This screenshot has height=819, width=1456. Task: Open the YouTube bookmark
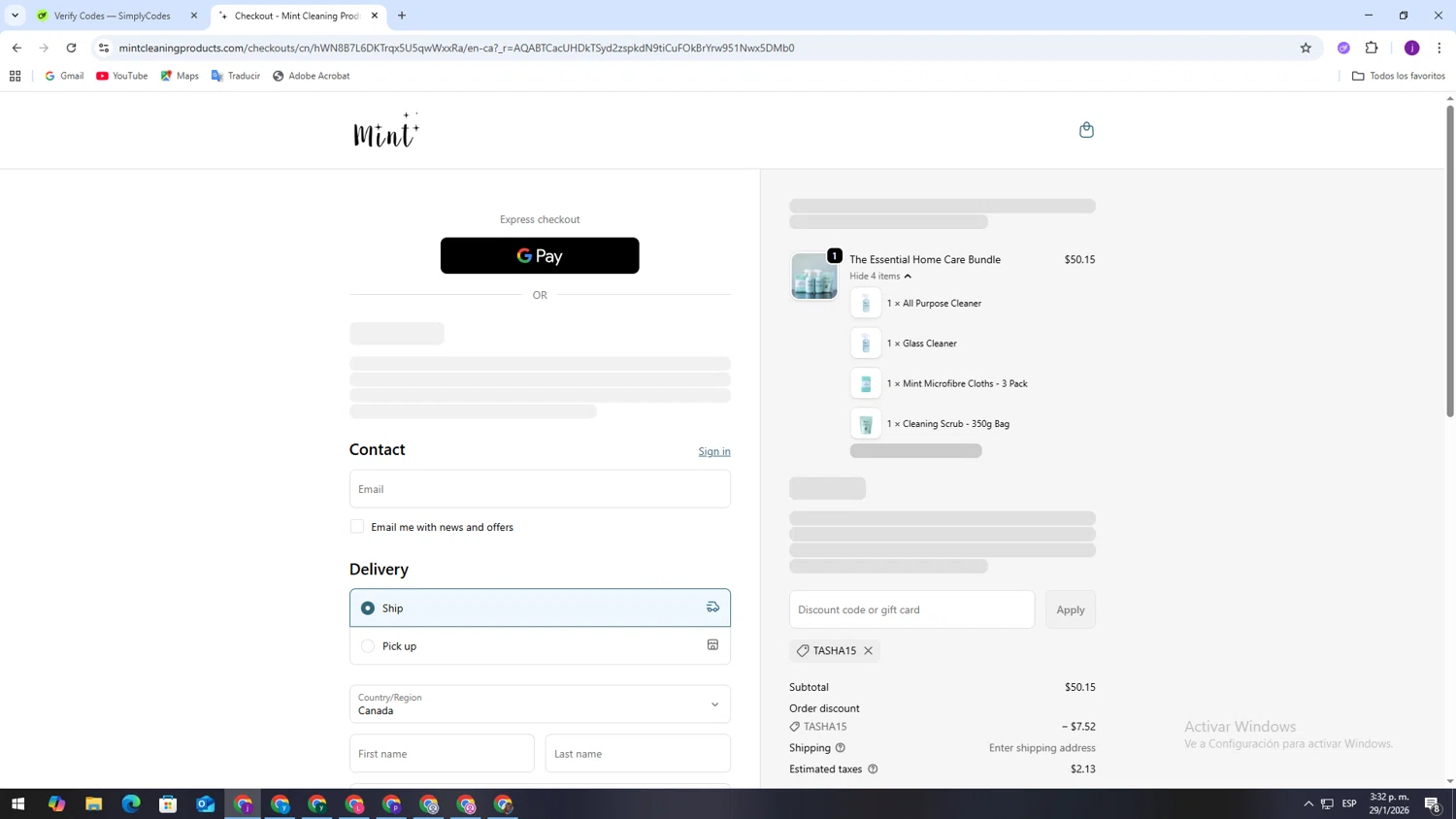click(121, 76)
